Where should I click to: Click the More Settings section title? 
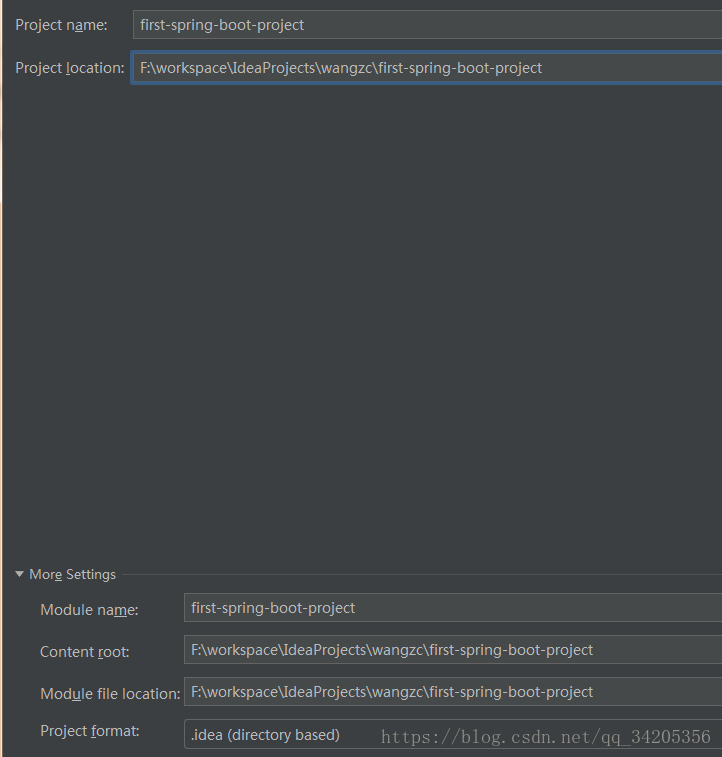pos(72,575)
